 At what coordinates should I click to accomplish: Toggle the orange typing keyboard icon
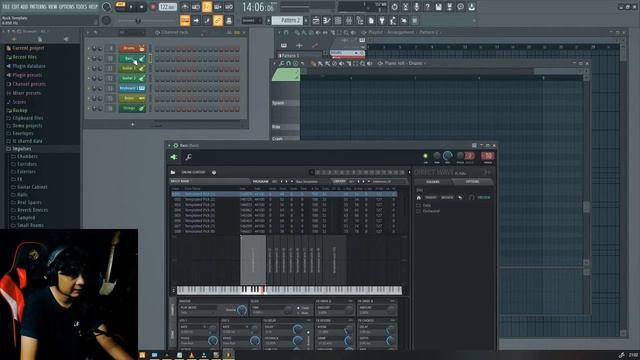click(x=185, y=20)
